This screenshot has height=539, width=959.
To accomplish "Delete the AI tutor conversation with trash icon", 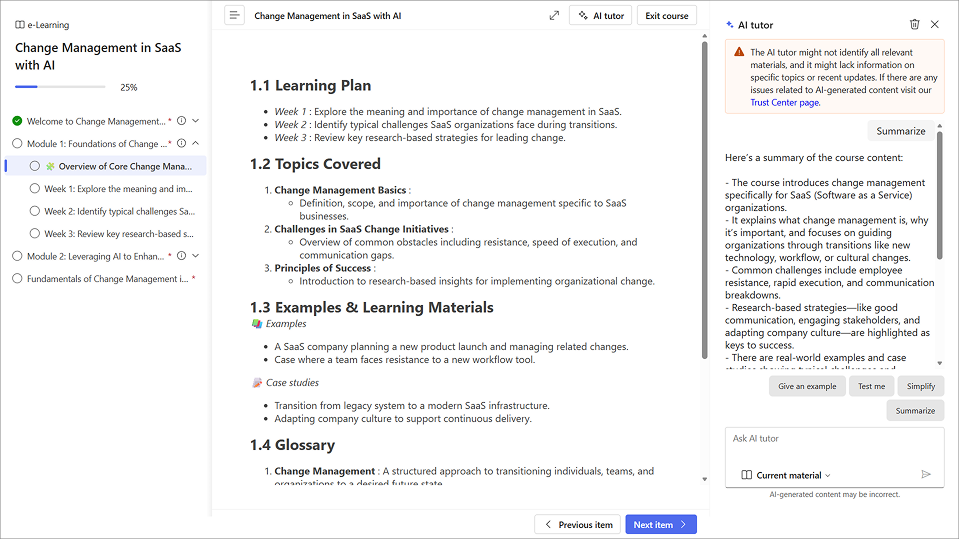I will coord(914,24).
